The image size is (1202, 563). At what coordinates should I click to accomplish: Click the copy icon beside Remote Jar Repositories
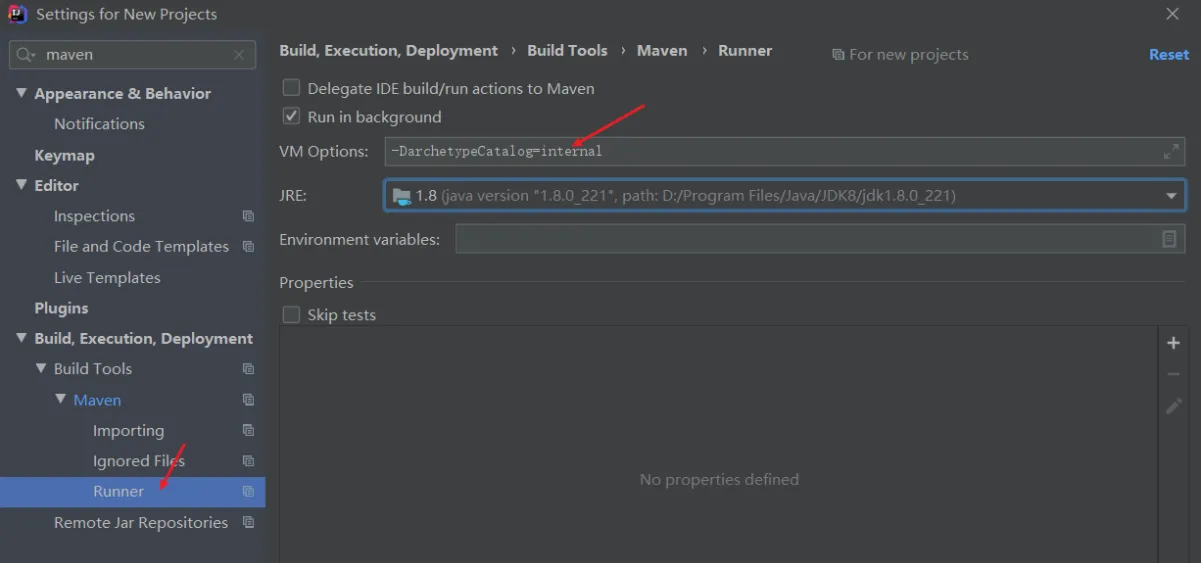[248, 522]
